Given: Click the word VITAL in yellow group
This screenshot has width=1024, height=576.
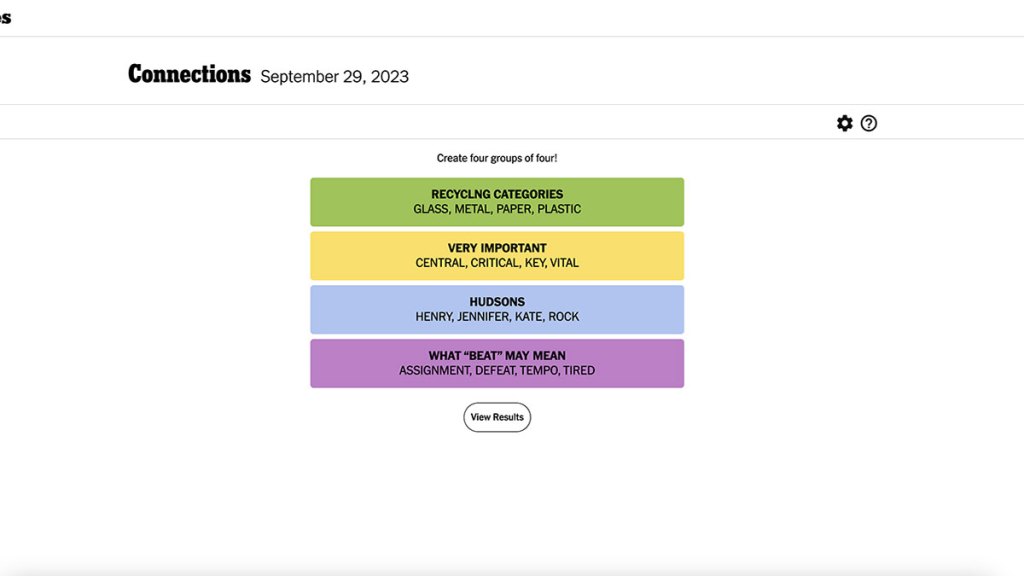Looking at the screenshot, I should point(564,263).
